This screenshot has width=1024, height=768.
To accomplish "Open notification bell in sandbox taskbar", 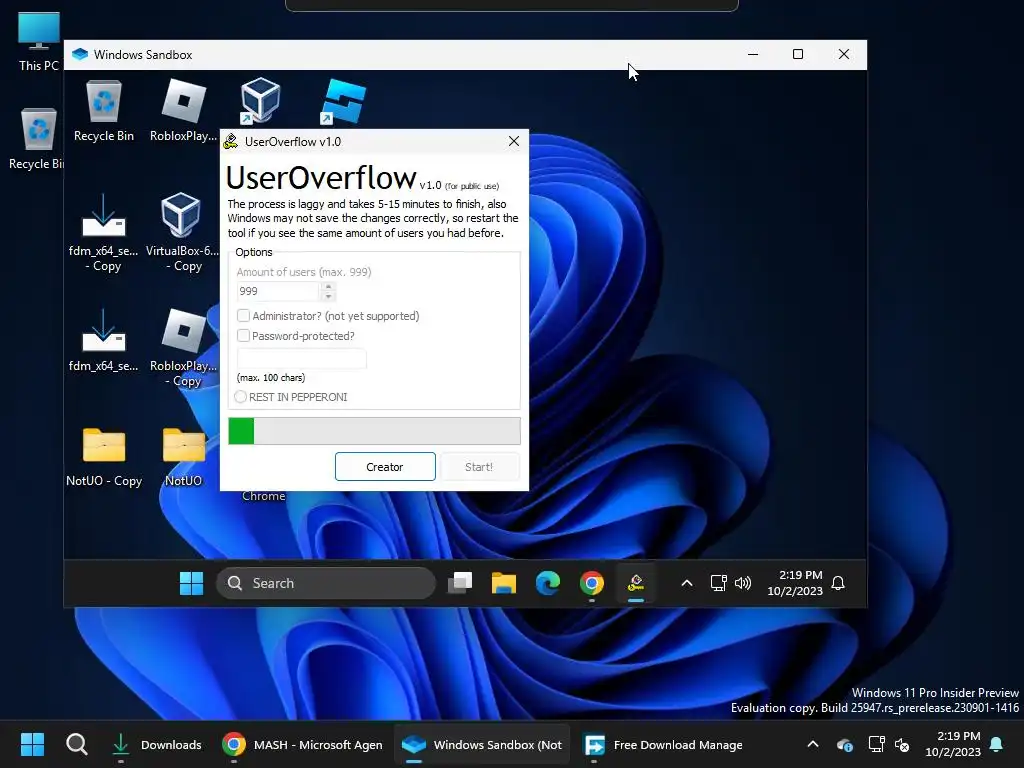I will point(838,583).
